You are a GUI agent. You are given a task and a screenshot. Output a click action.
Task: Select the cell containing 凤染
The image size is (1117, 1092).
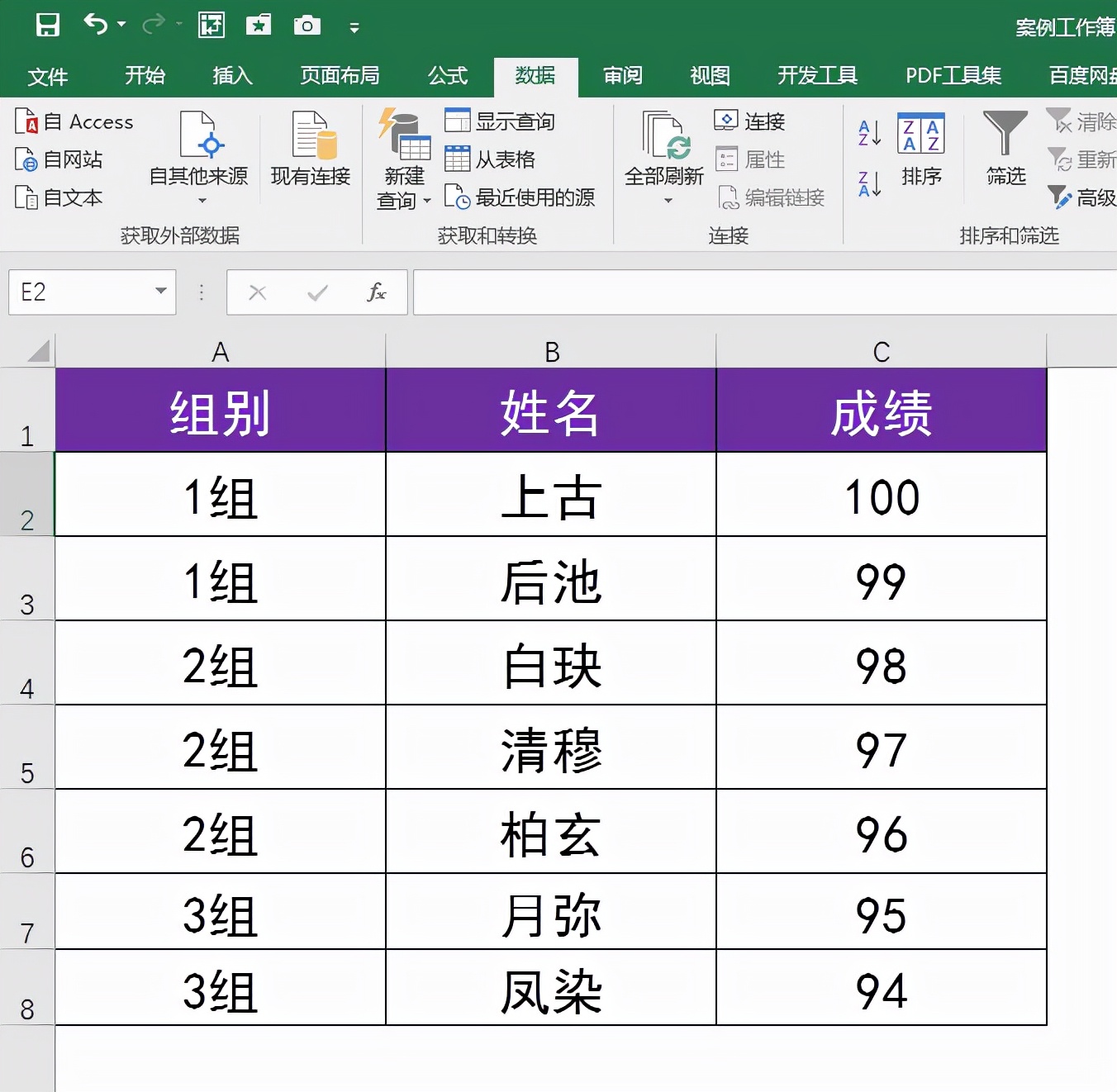(551, 988)
